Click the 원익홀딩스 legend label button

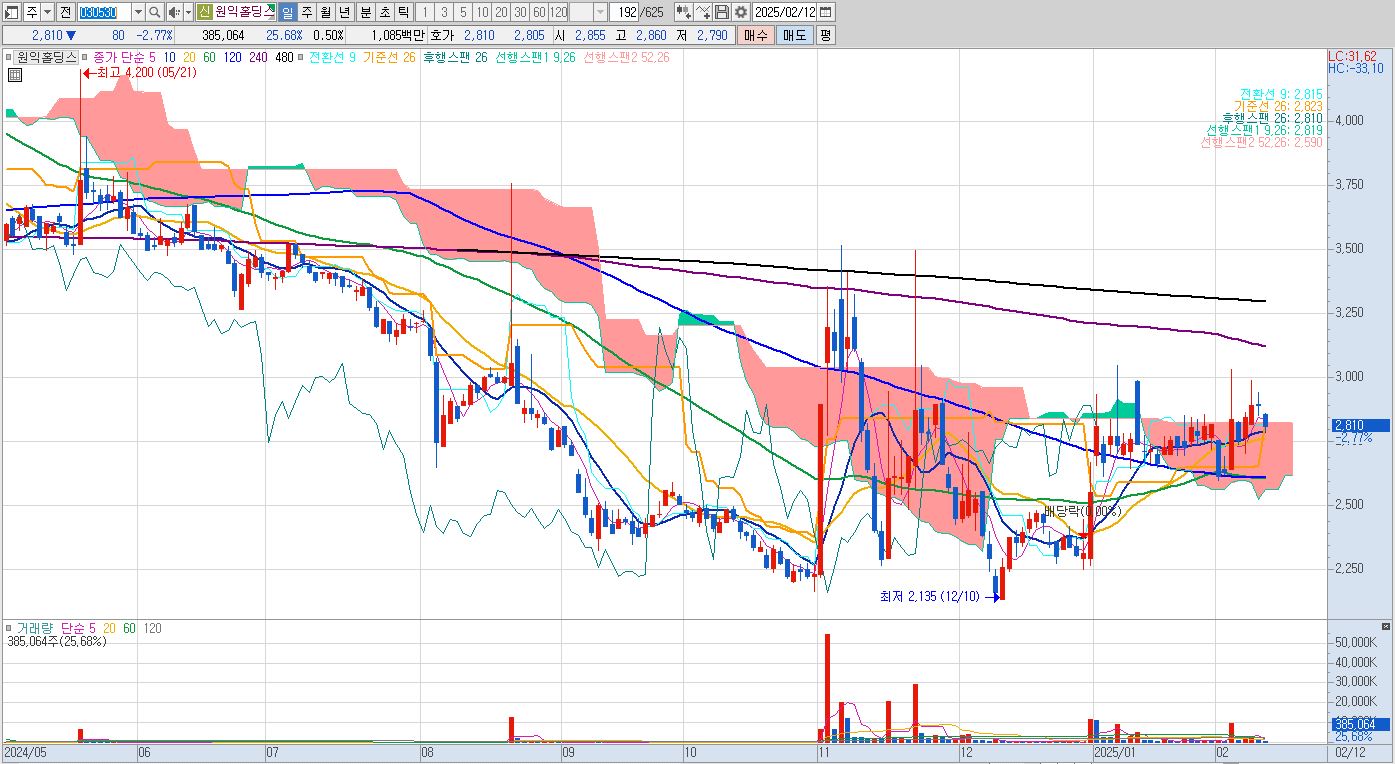[47, 57]
